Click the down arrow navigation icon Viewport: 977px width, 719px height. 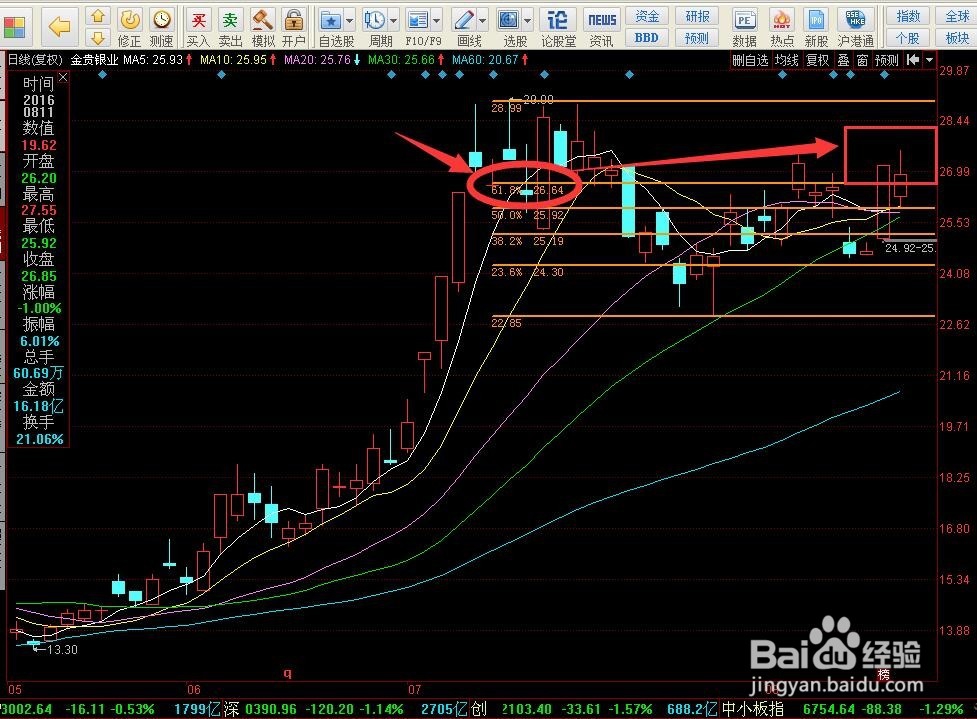(97, 39)
